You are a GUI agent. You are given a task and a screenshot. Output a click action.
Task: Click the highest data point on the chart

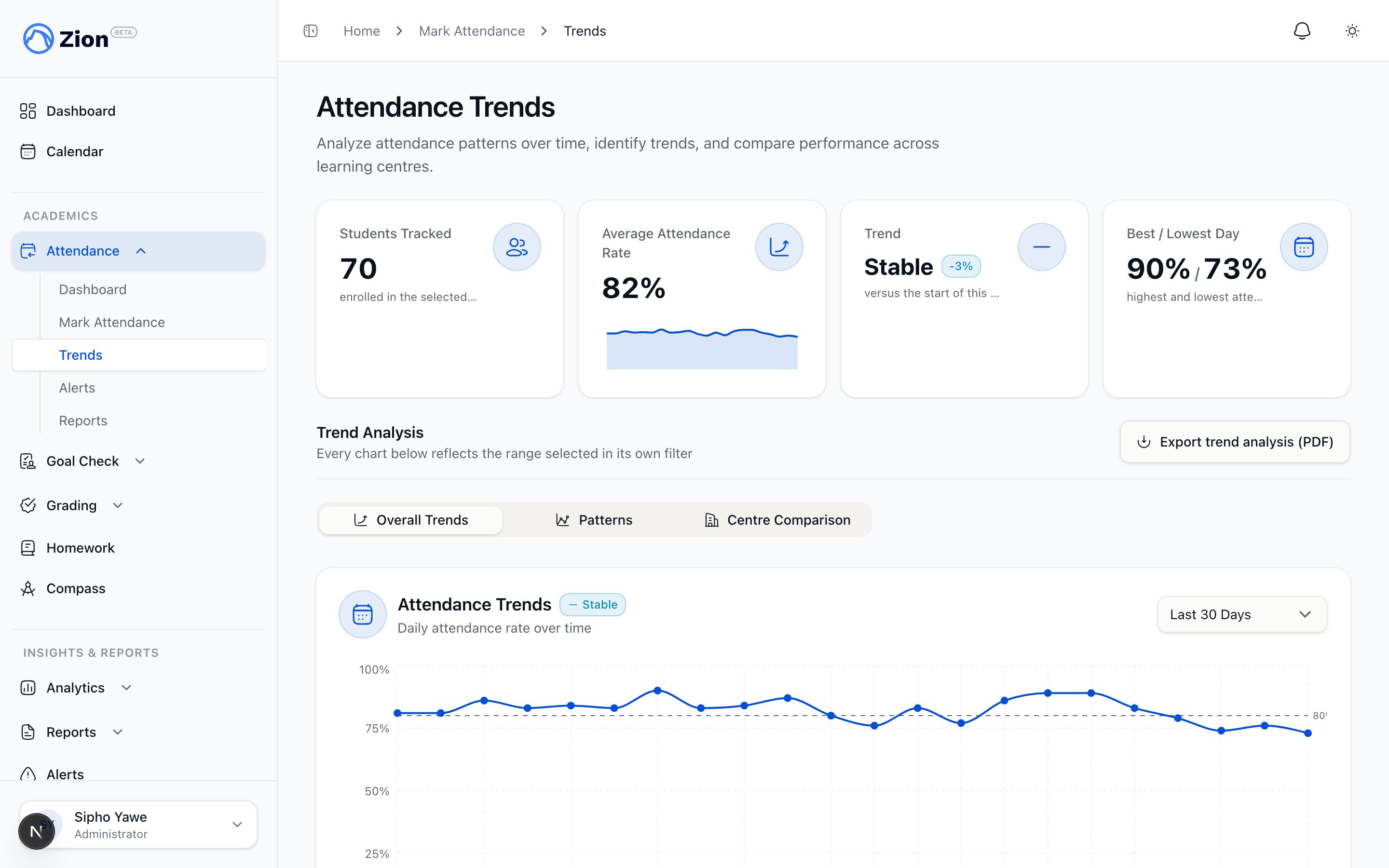click(x=658, y=691)
